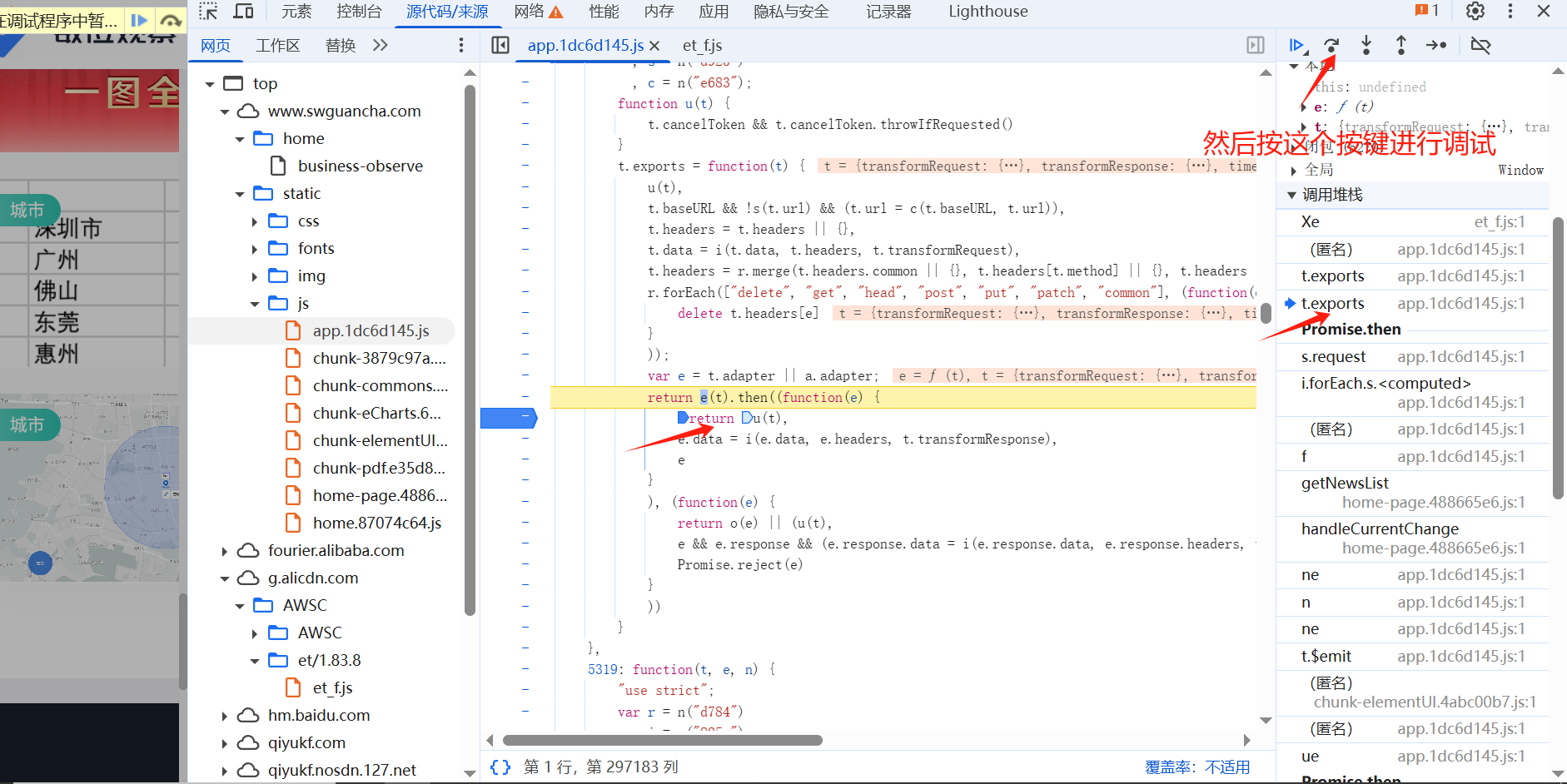This screenshot has width=1567, height=784.
Task: Expand the css folder
Action: 255,221
